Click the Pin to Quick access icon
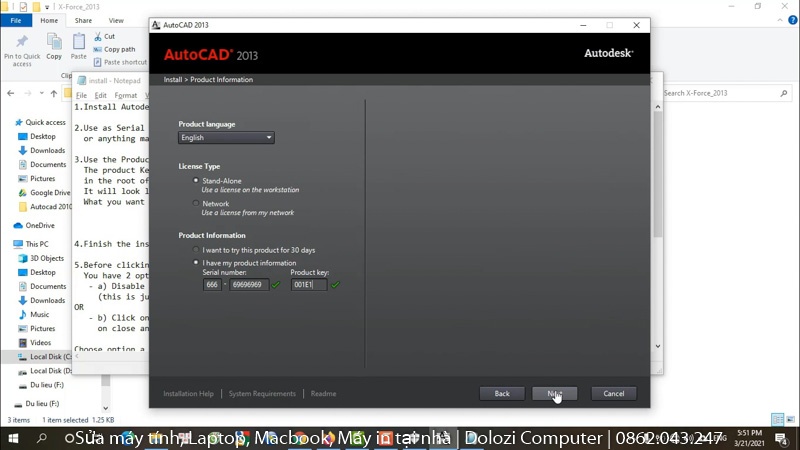Viewport: 800px width, 450px height. tap(22, 42)
